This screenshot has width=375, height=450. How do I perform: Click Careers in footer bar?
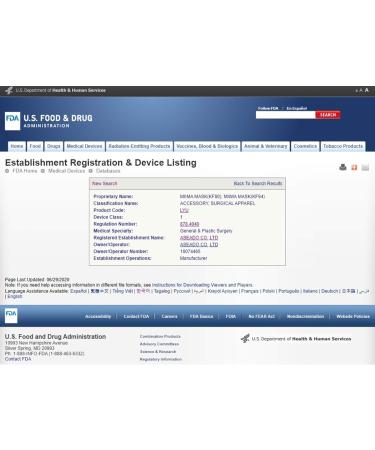click(169, 316)
